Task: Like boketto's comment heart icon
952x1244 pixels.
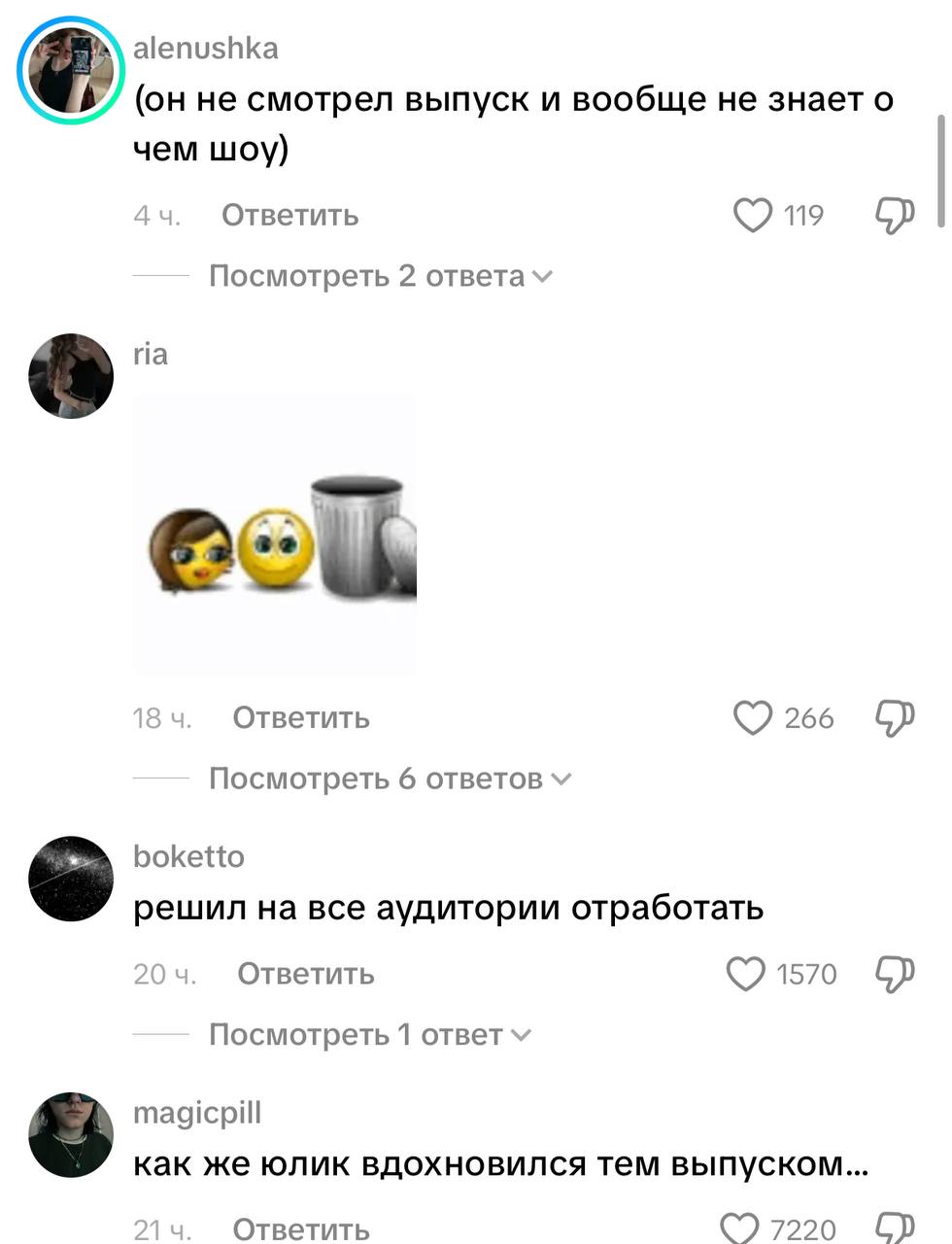Action: point(746,974)
